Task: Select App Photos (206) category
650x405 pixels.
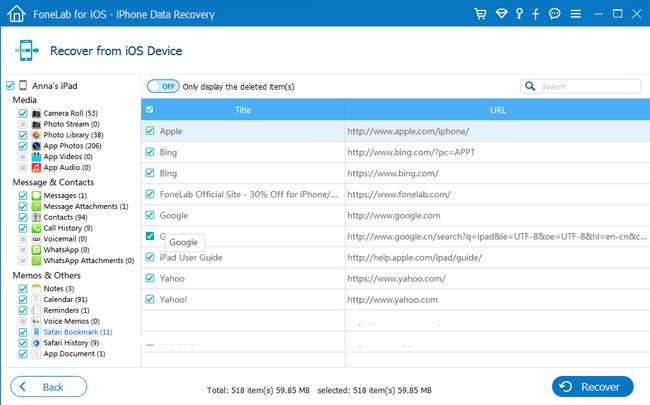Action: pos(73,146)
